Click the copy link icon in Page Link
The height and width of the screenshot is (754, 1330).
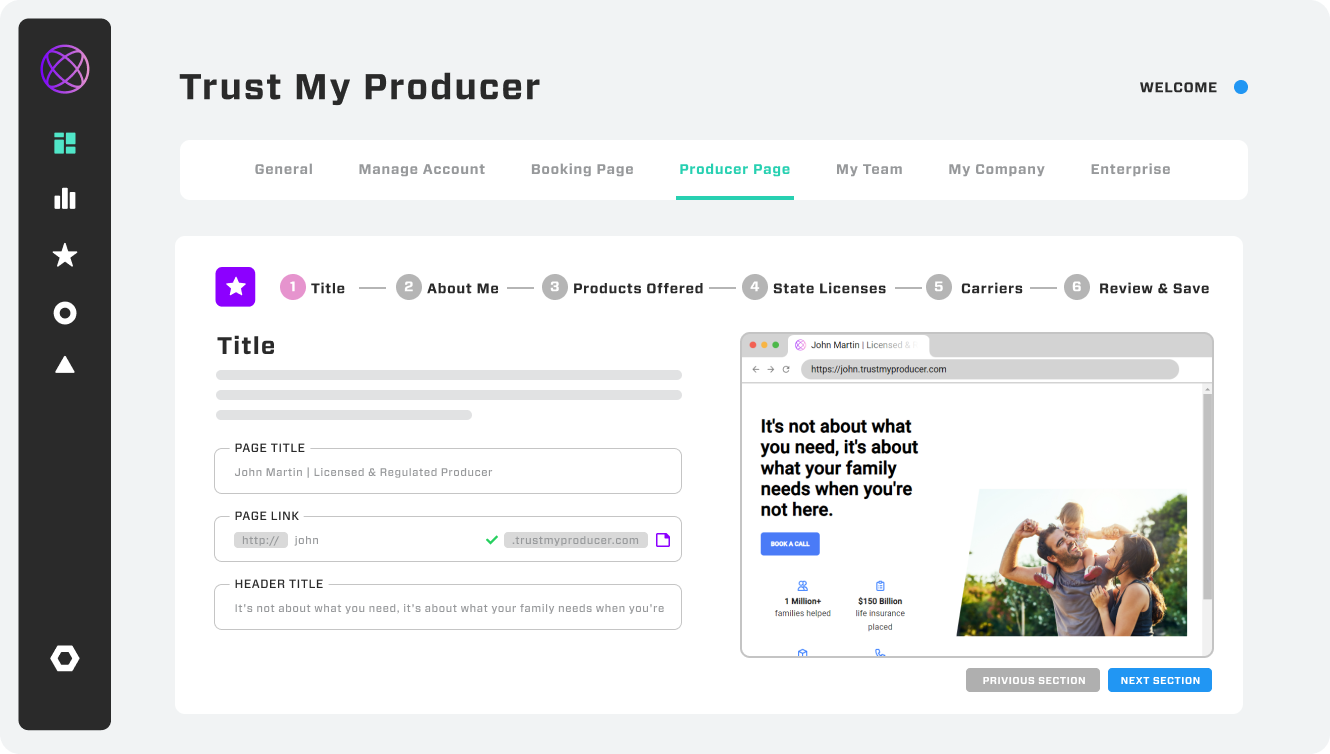pyautogui.click(x=663, y=540)
